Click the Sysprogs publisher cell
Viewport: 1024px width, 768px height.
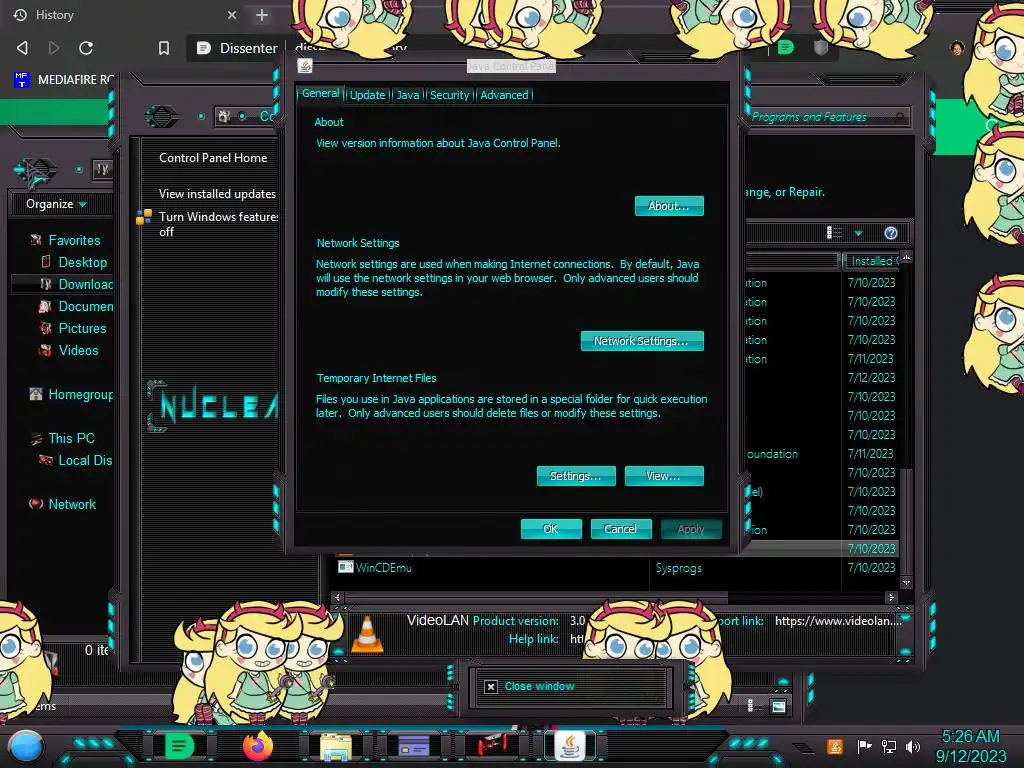(x=679, y=568)
